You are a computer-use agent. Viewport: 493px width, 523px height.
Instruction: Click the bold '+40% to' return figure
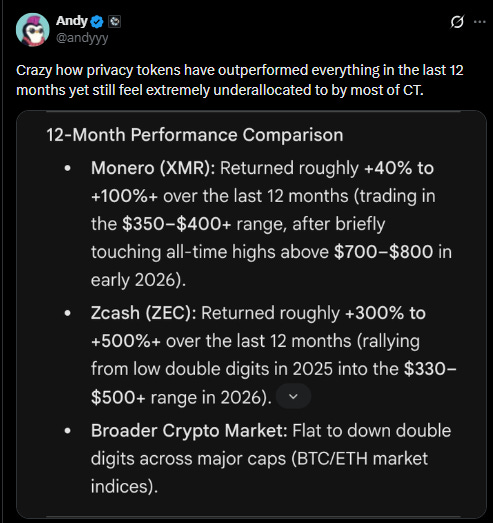[399, 168]
